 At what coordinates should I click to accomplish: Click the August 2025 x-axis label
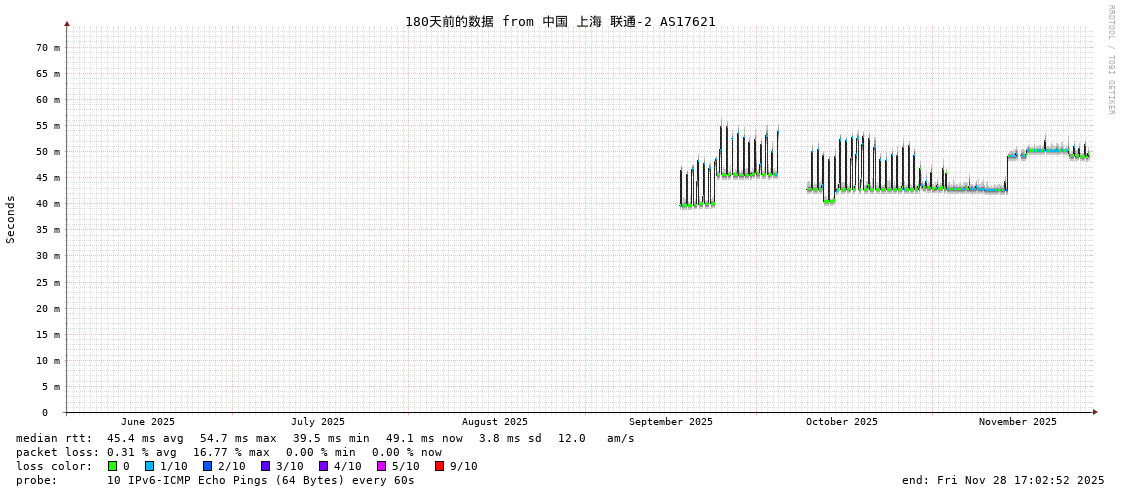(x=495, y=422)
